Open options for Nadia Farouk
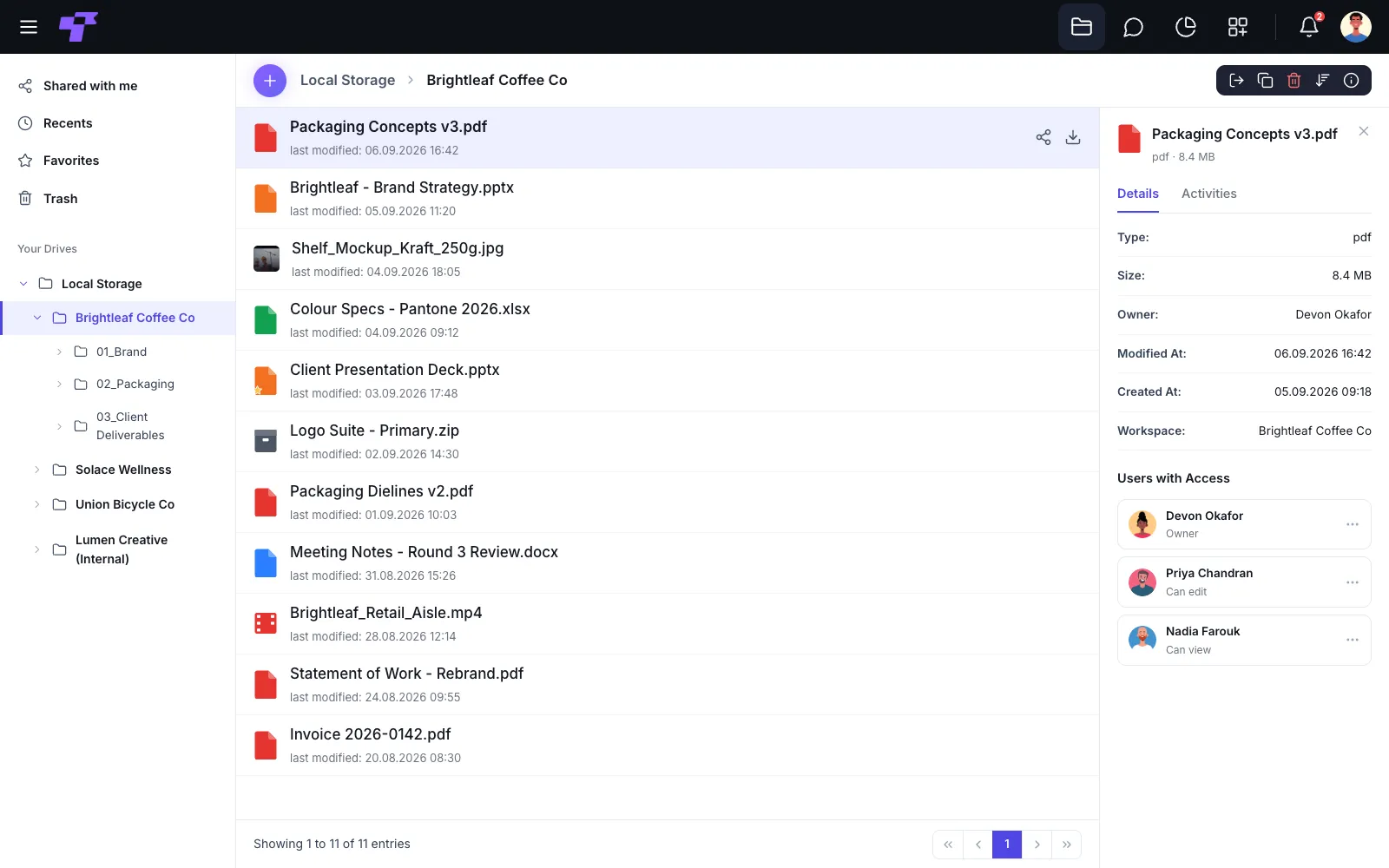 tap(1352, 640)
